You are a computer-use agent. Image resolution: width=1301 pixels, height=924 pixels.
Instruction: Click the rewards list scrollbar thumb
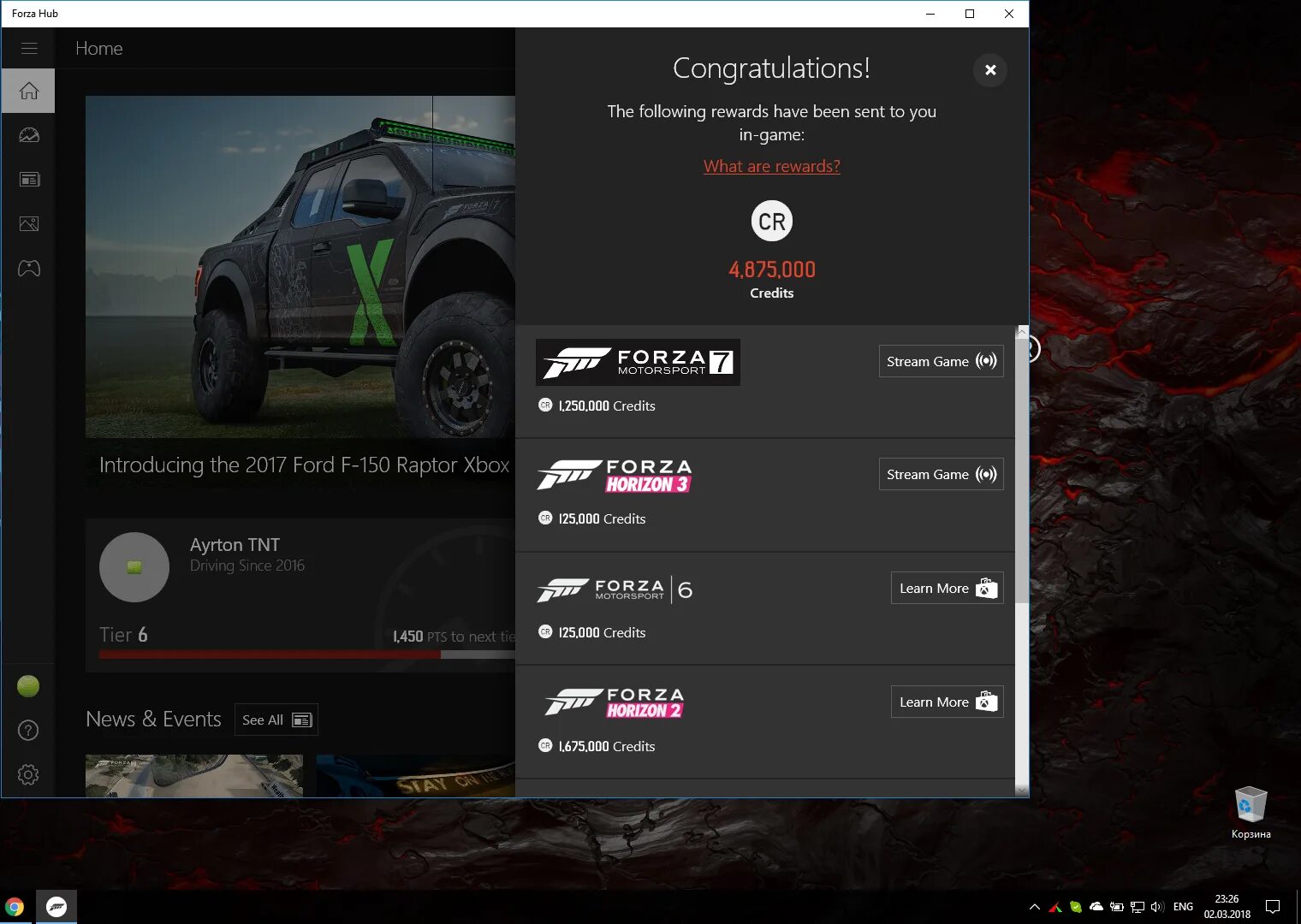[1022, 470]
